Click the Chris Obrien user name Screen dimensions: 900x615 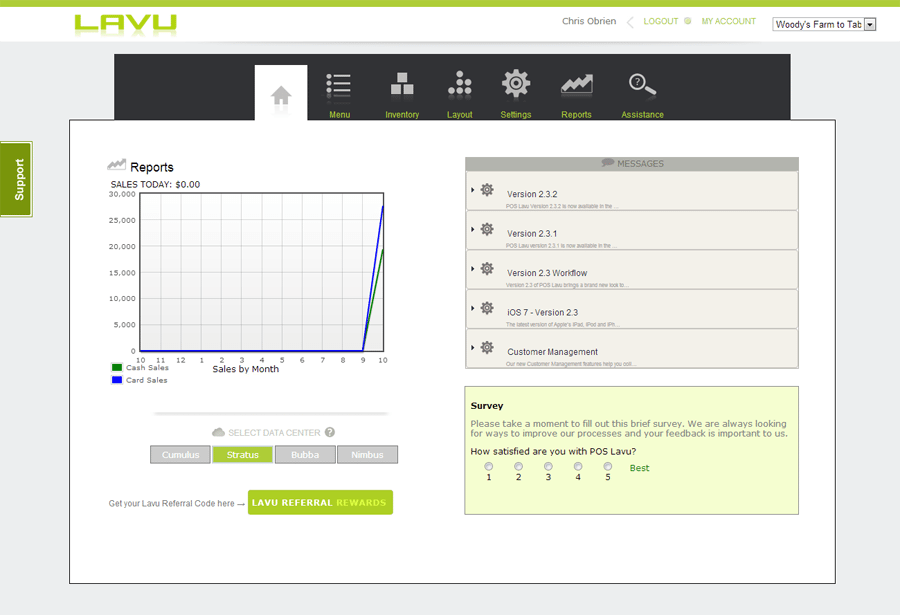click(589, 21)
